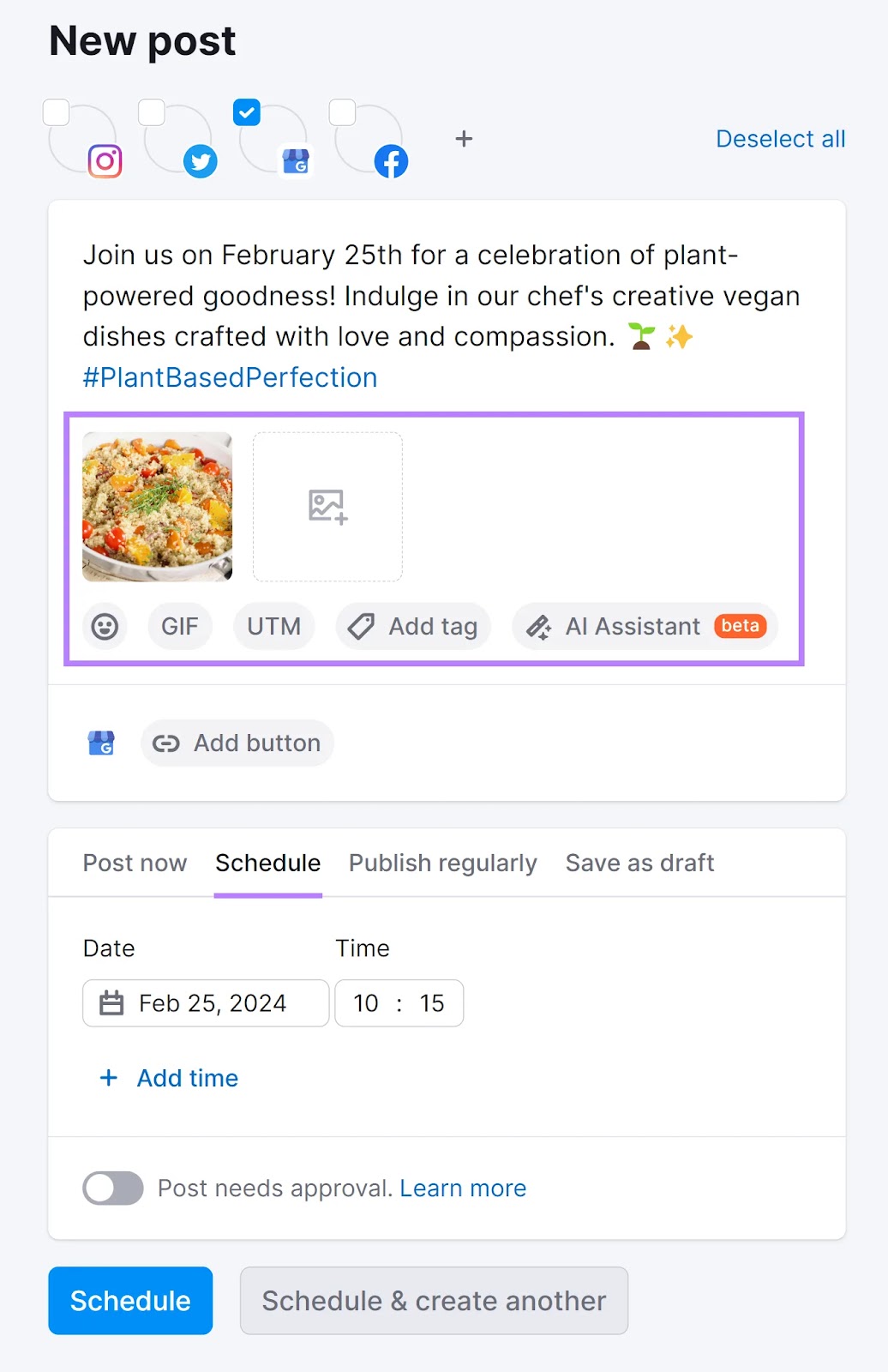Click the food dish image thumbnail
Screen dimensions: 888x1372
pos(157,506)
